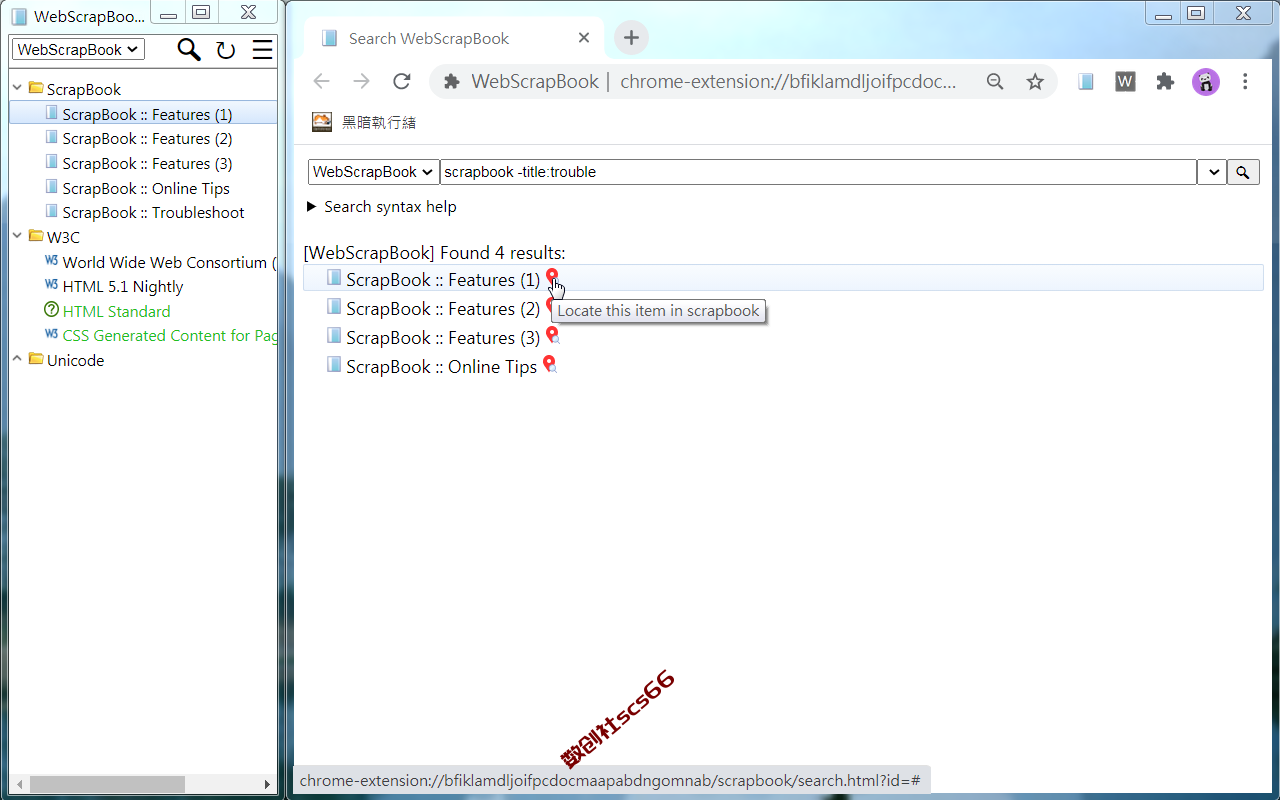Image resolution: width=1280 pixels, height=800 pixels.
Task: Click the Features (3) result book icon
Action: [x=334, y=336]
